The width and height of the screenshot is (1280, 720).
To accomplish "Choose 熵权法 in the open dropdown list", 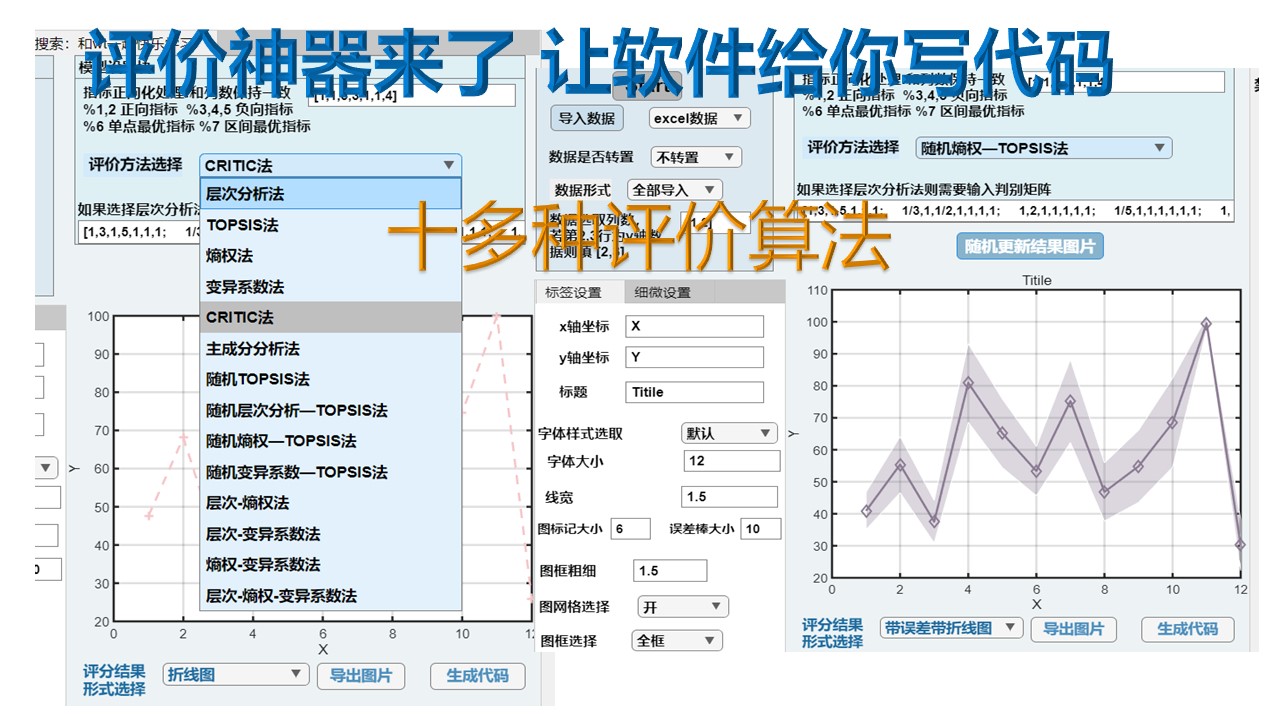I will pyautogui.click(x=330, y=256).
